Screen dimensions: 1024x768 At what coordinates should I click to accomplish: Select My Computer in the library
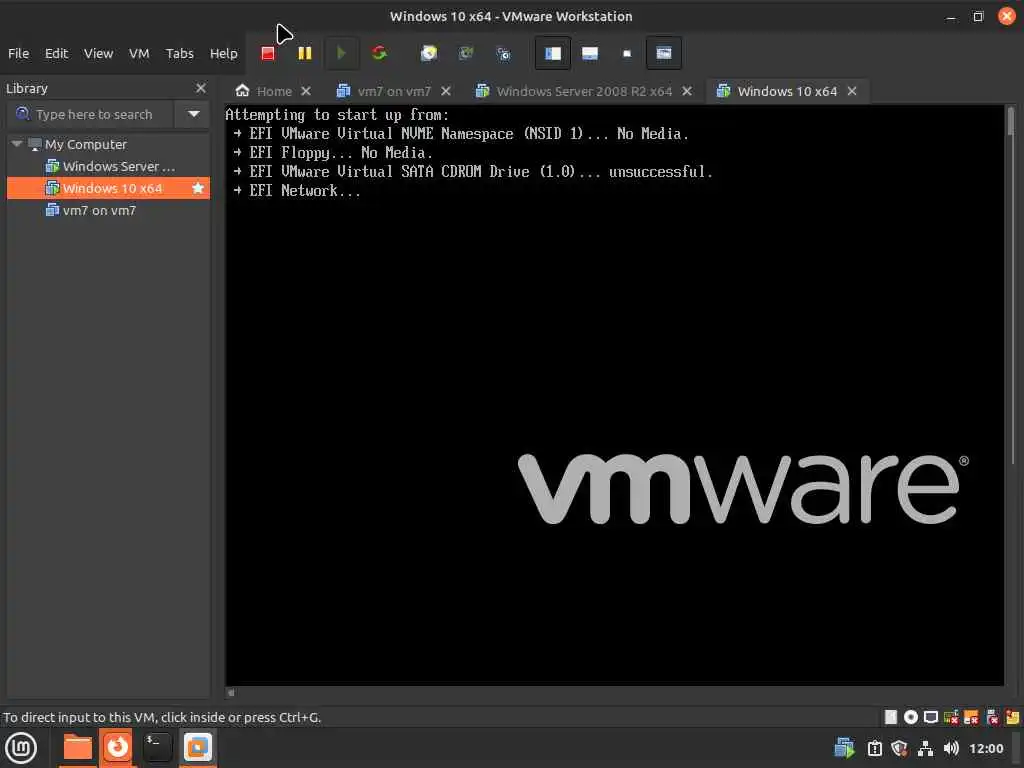pos(86,144)
